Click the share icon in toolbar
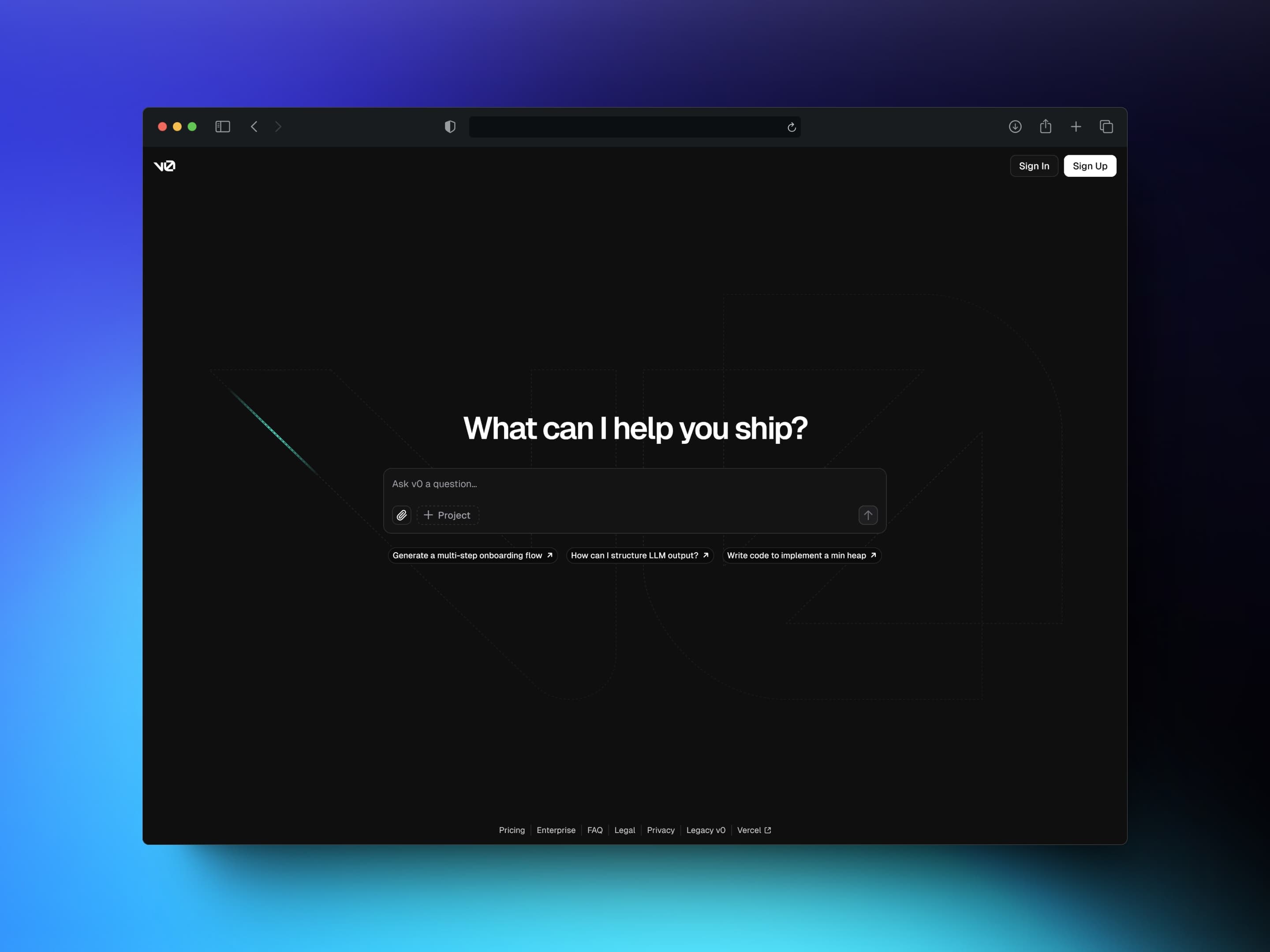The height and width of the screenshot is (952, 1270). point(1045,127)
